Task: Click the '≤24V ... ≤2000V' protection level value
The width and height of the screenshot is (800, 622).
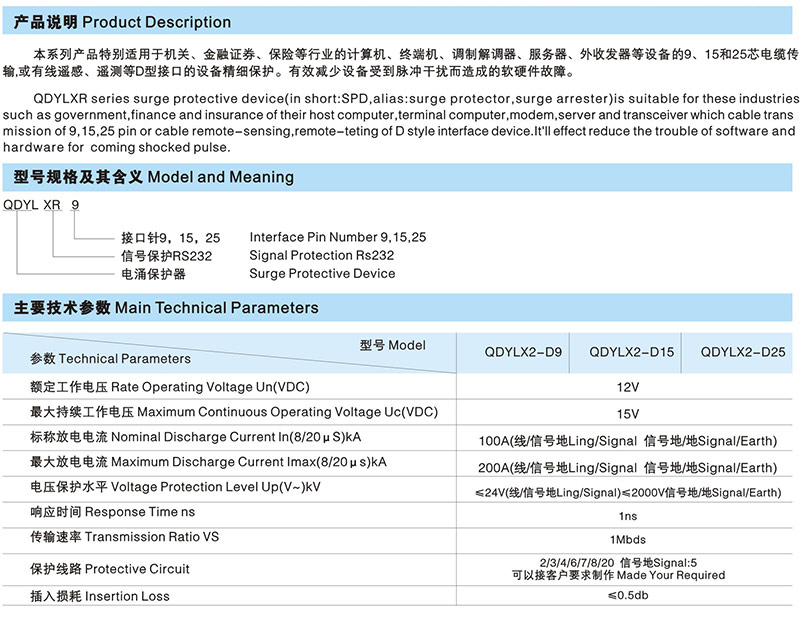Action: point(628,492)
